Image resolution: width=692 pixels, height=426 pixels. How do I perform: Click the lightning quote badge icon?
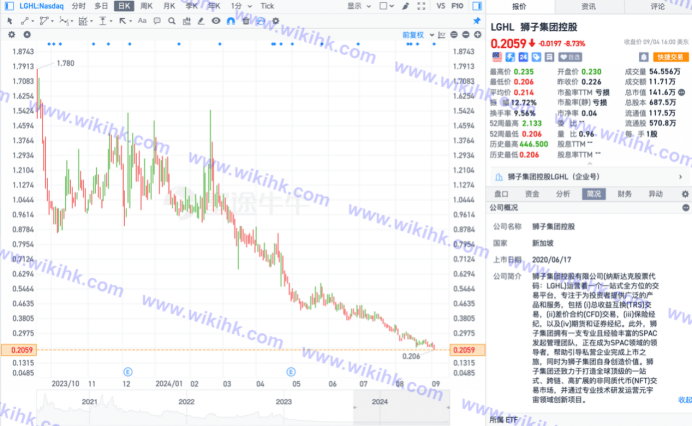(510, 57)
